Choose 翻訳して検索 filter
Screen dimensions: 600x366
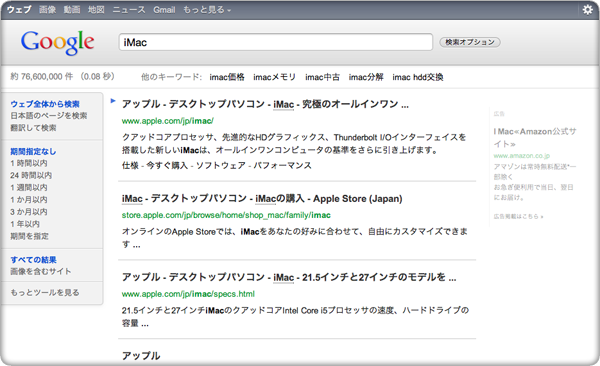pyautogui.click(x=33, y=127)
